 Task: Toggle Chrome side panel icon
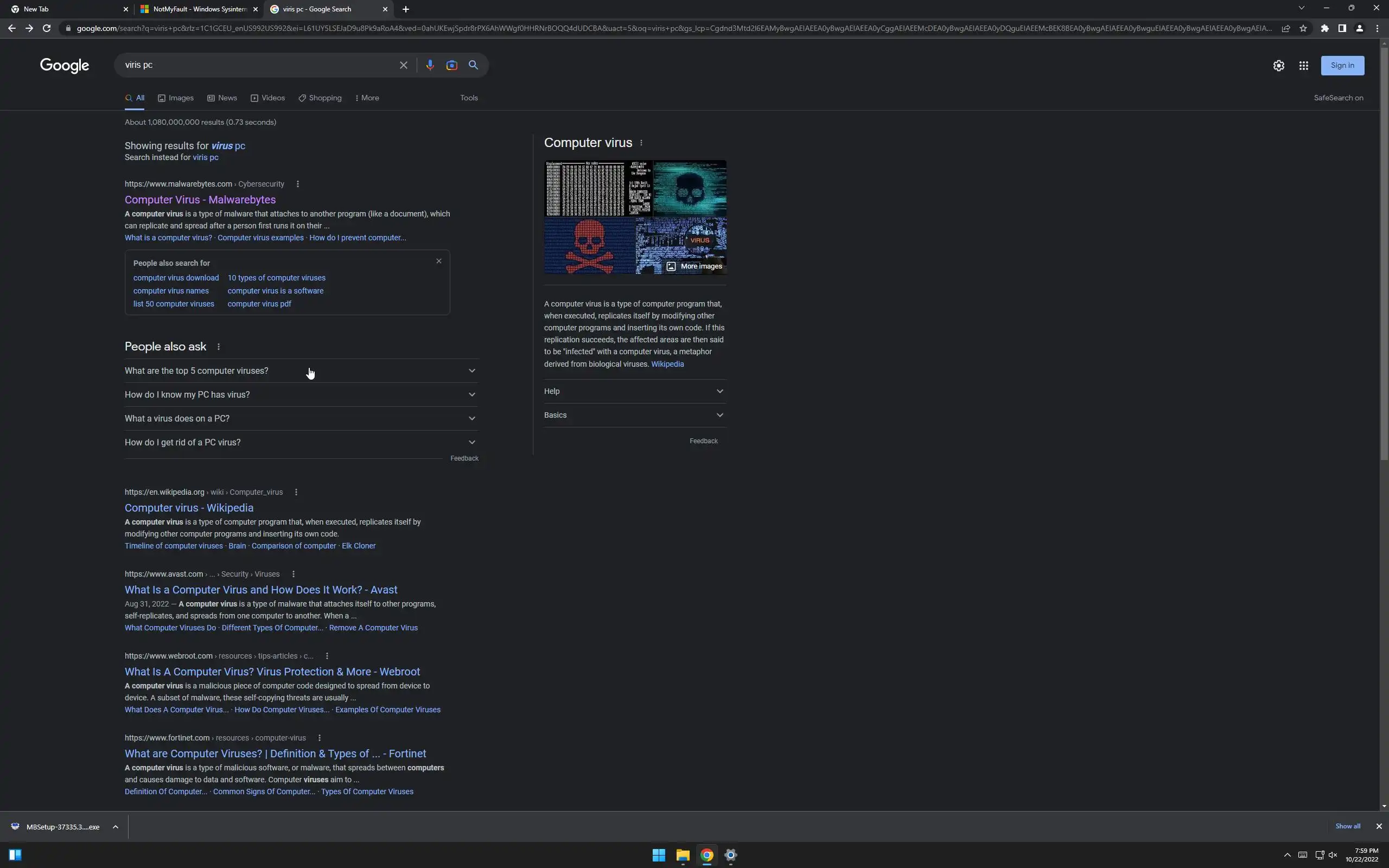[1342, 28]
